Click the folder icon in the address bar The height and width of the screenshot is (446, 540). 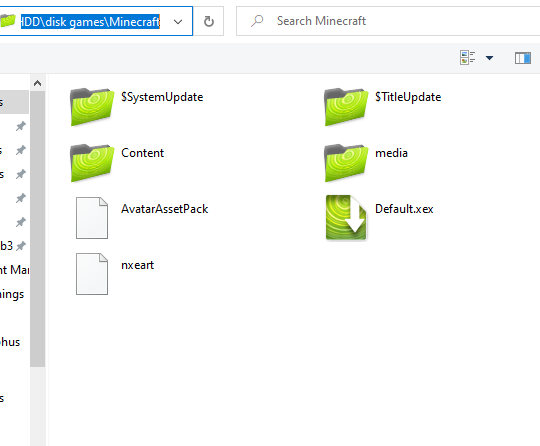click(x=8, y=21)
